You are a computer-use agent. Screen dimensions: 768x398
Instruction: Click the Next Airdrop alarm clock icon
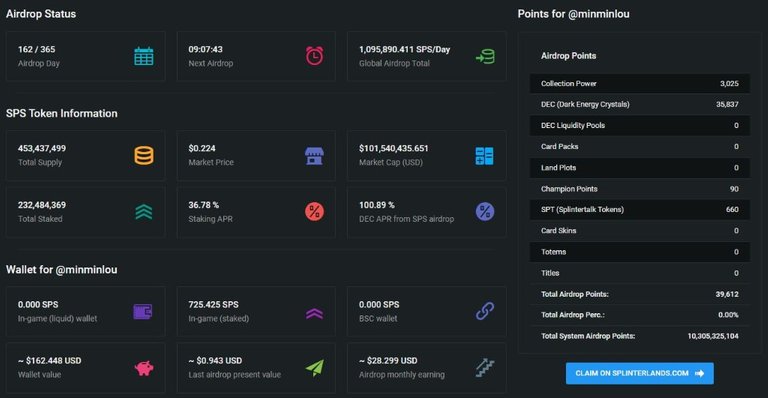coord(314,56)
